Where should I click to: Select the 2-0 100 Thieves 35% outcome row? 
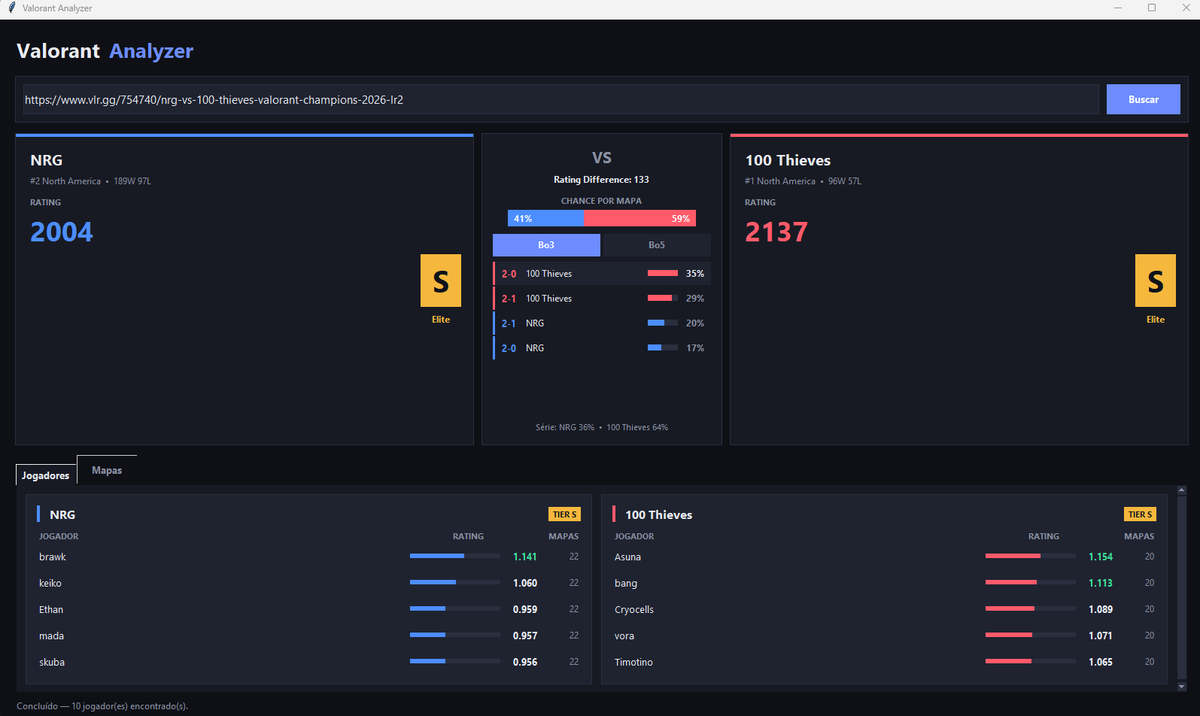(x=602, y=273)
